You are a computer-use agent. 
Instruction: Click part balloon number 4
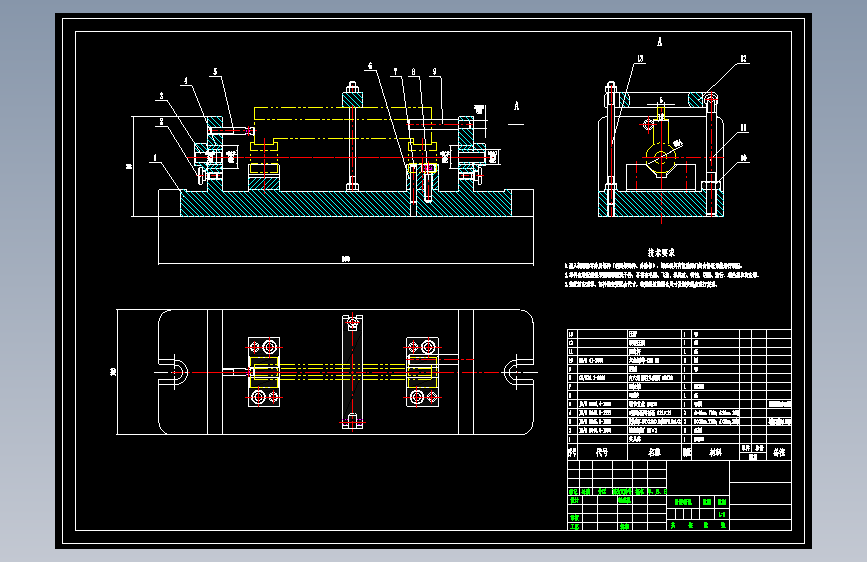point(186,81)
